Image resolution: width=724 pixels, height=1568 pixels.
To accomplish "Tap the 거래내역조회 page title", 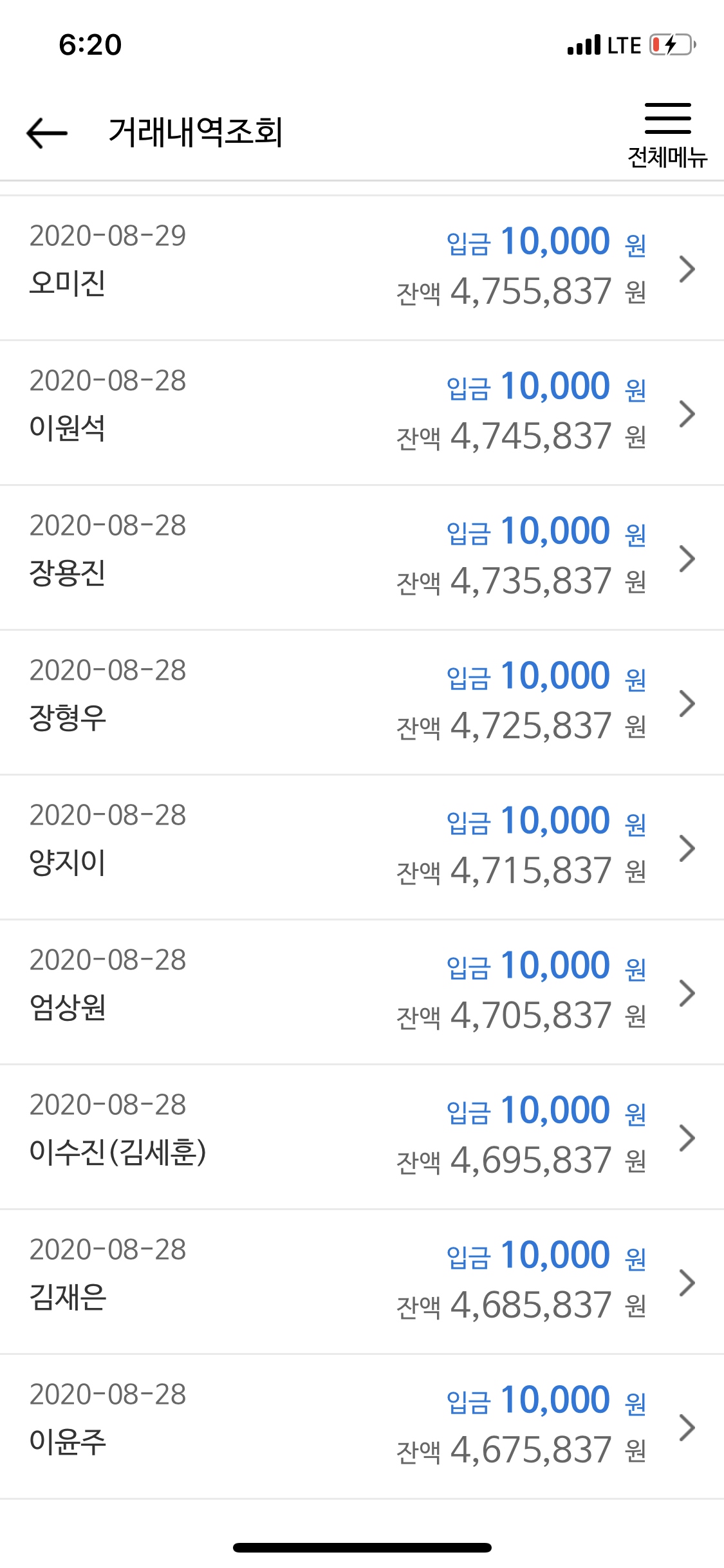I will (x=196, y=133).
